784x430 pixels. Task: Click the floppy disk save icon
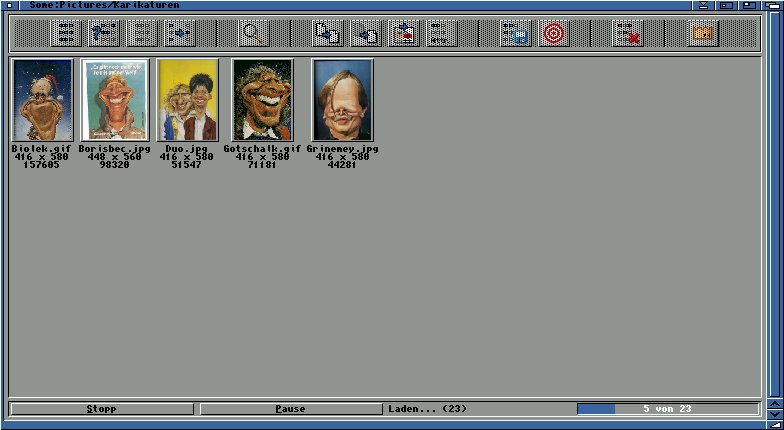[x=516, y=33]
